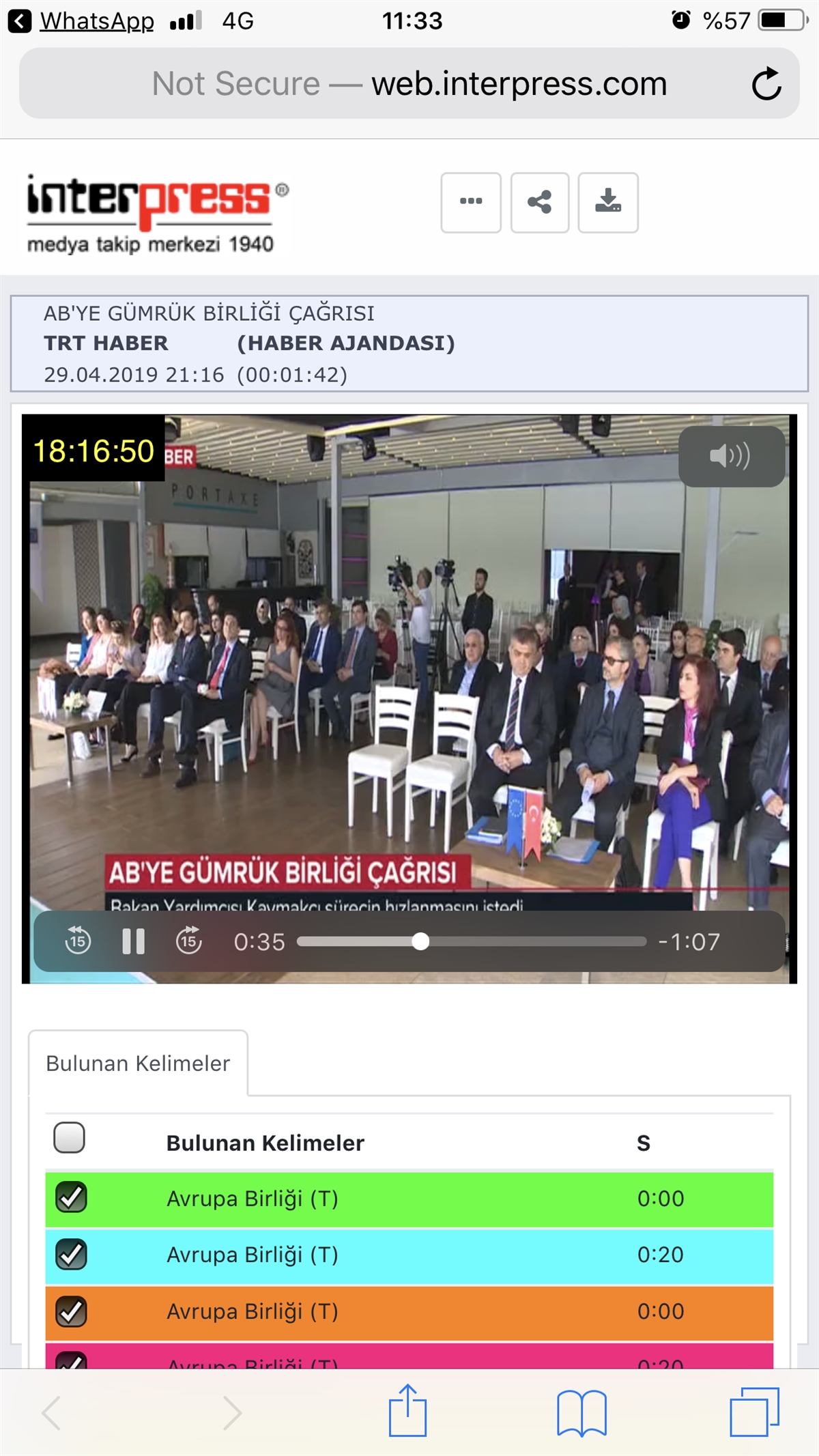The image size is (819, 1456).
Task: Pause the video playback
Action: (133, 941)
